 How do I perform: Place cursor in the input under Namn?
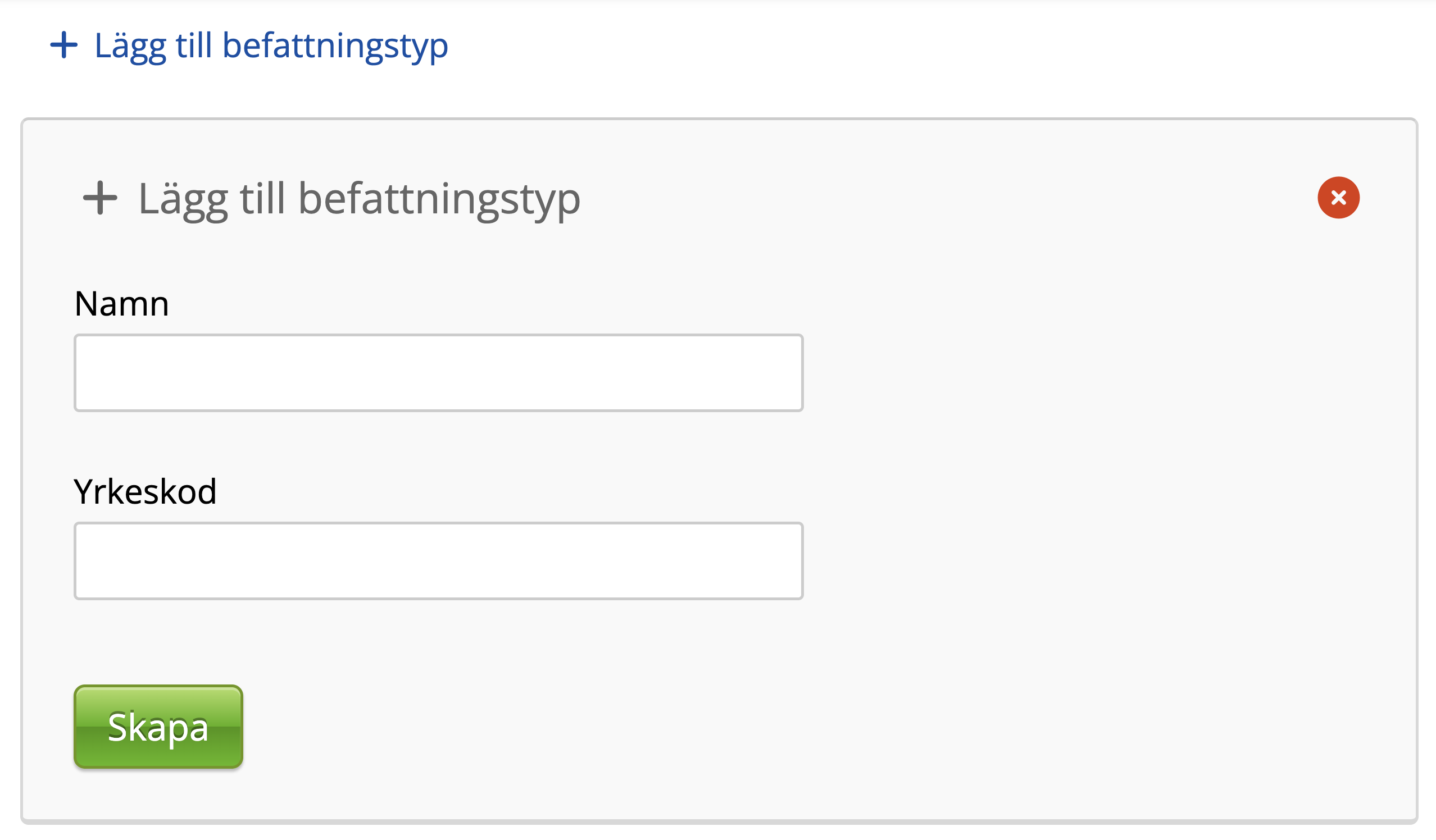coord(438,373)
